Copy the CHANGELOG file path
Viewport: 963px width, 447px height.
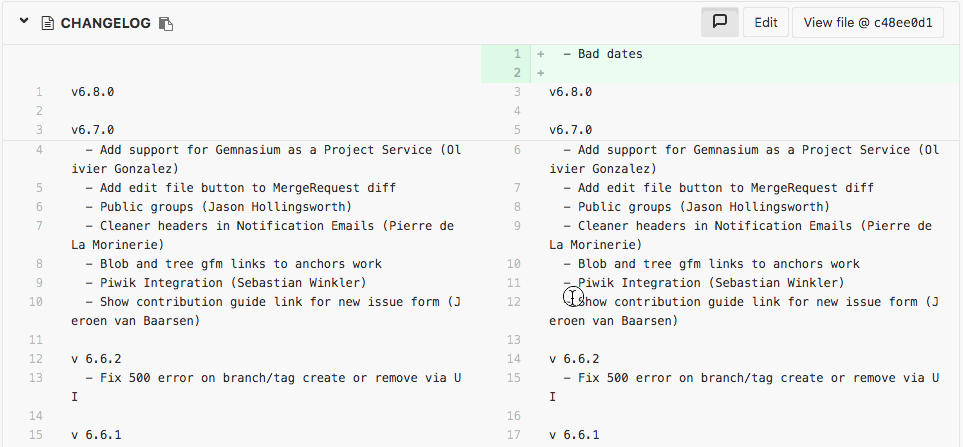click(167, 23)
